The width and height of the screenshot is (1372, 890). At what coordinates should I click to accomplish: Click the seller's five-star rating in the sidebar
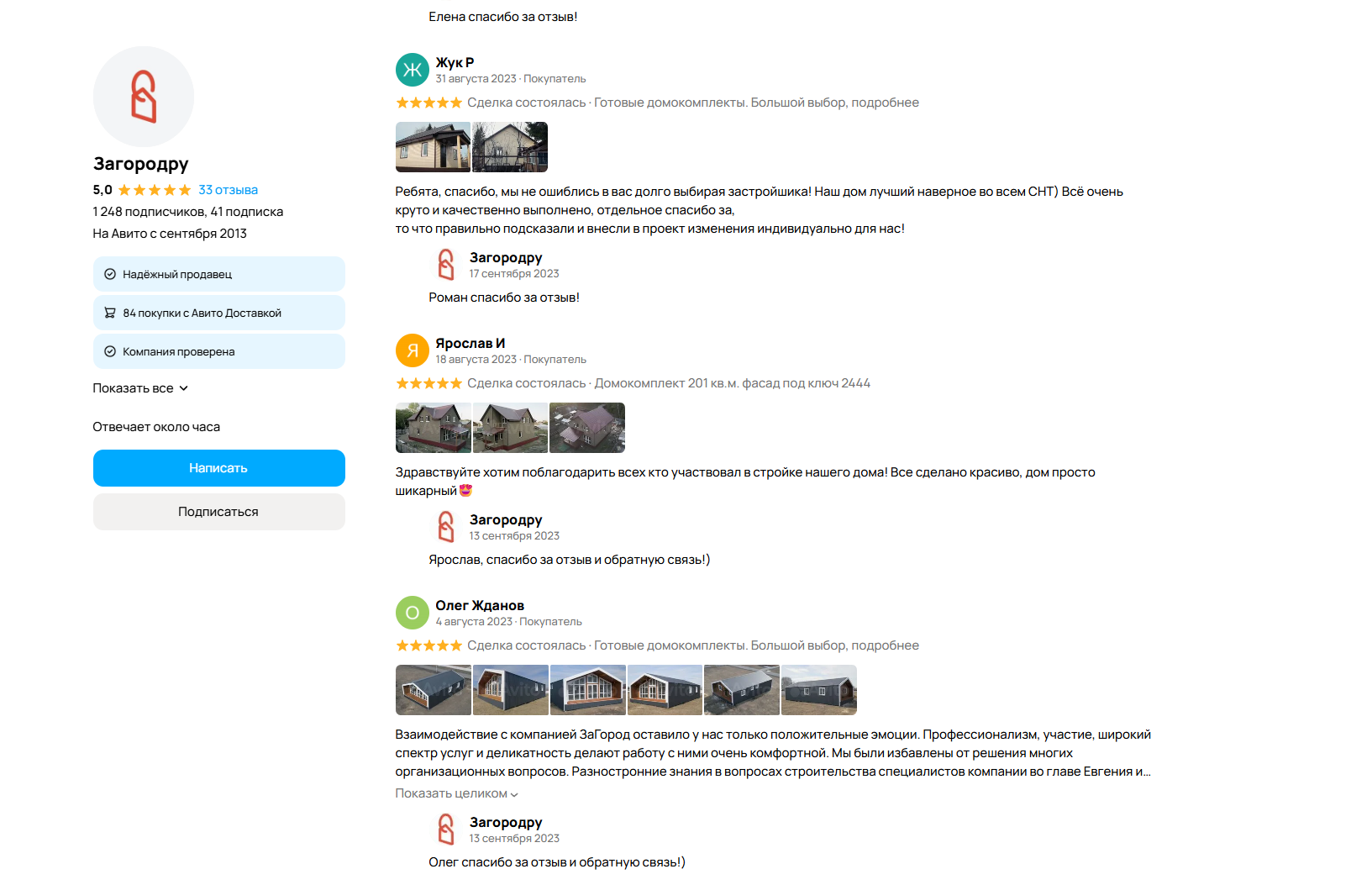155,190
